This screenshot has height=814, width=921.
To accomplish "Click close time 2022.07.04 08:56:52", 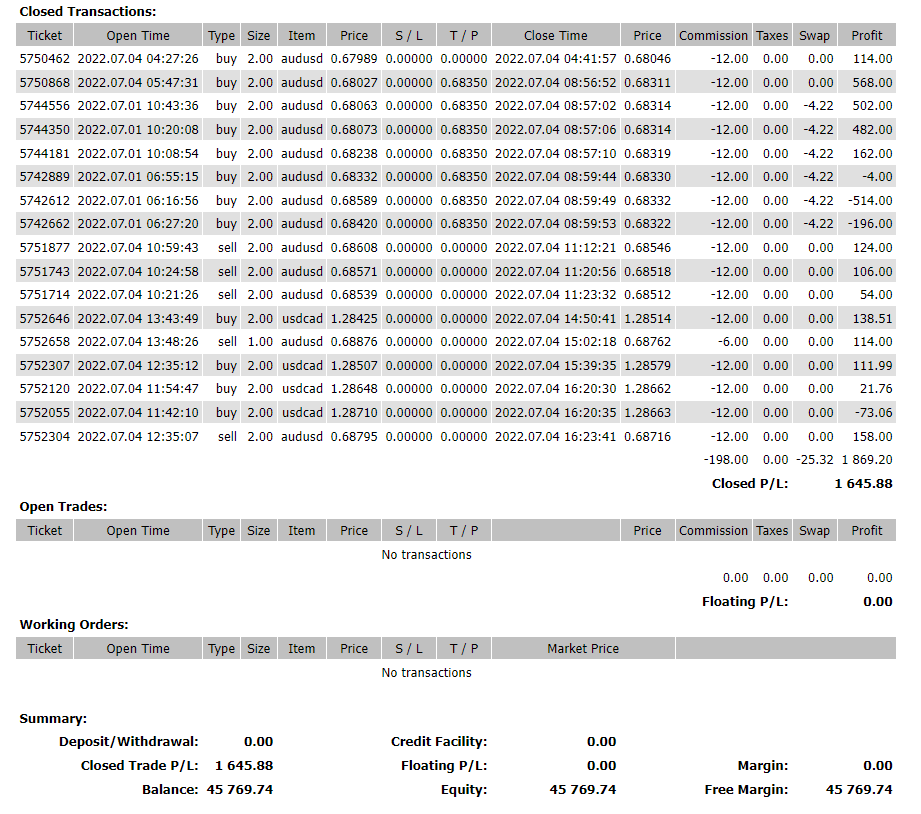I will [556, 83].
